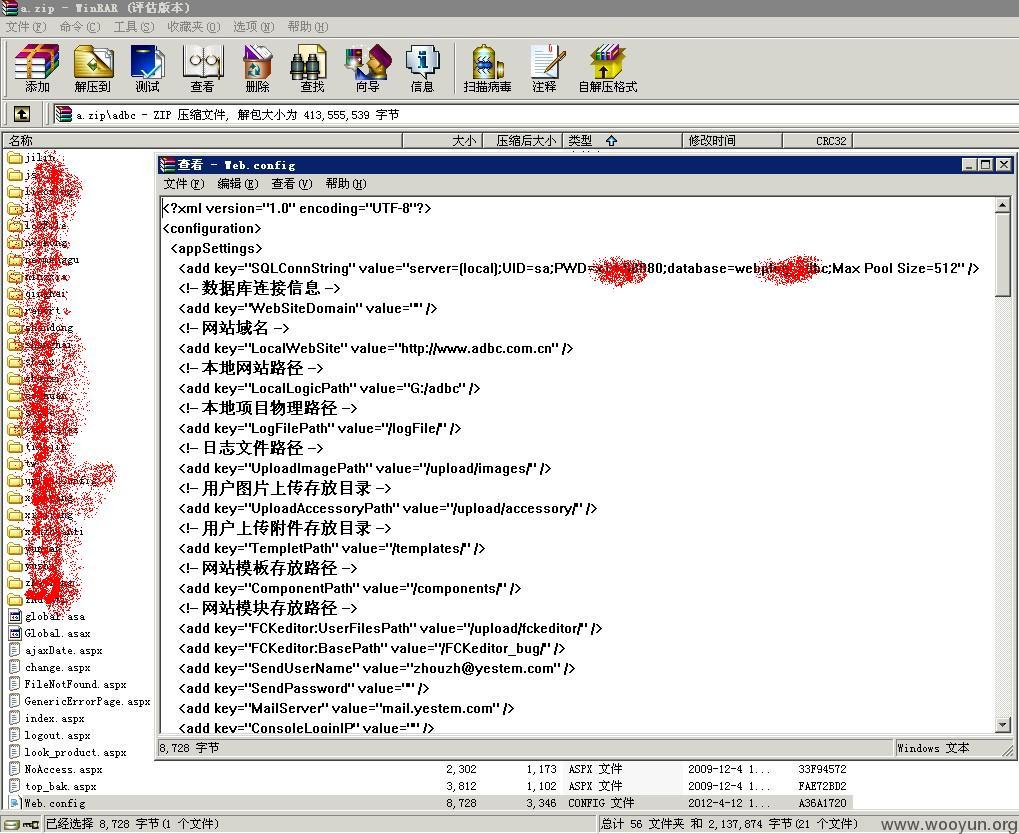This screenshot has height=834, width=1019.
Task: Select the jilin folder icon
Action: pyautogui.click(x=14, y=157)
